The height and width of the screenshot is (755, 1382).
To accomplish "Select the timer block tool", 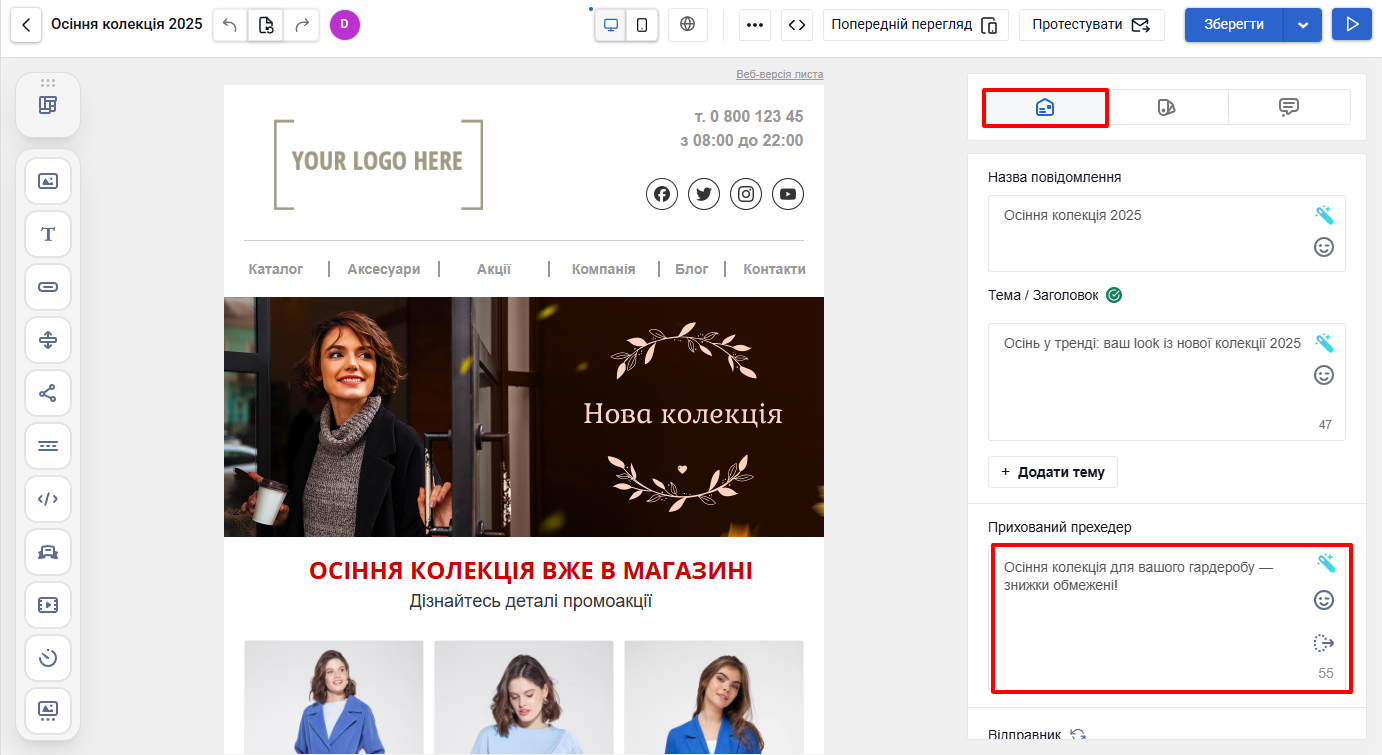I will (48, 658).
